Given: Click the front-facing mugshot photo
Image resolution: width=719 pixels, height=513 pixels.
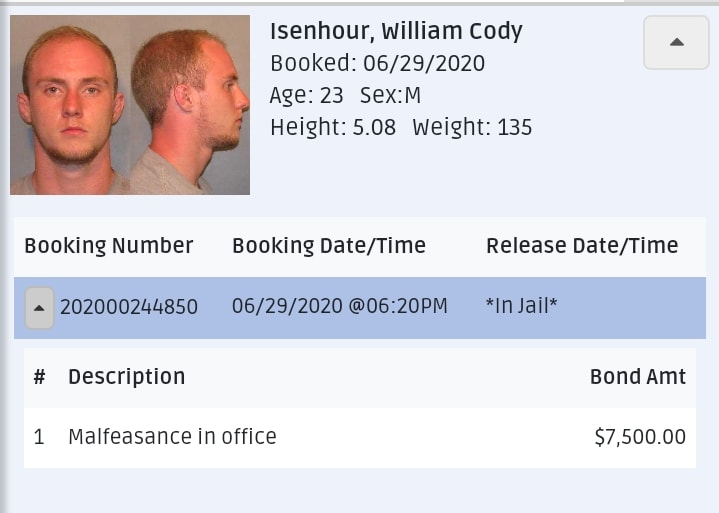Looking at the screenshot, I should (x=70, y=105).
